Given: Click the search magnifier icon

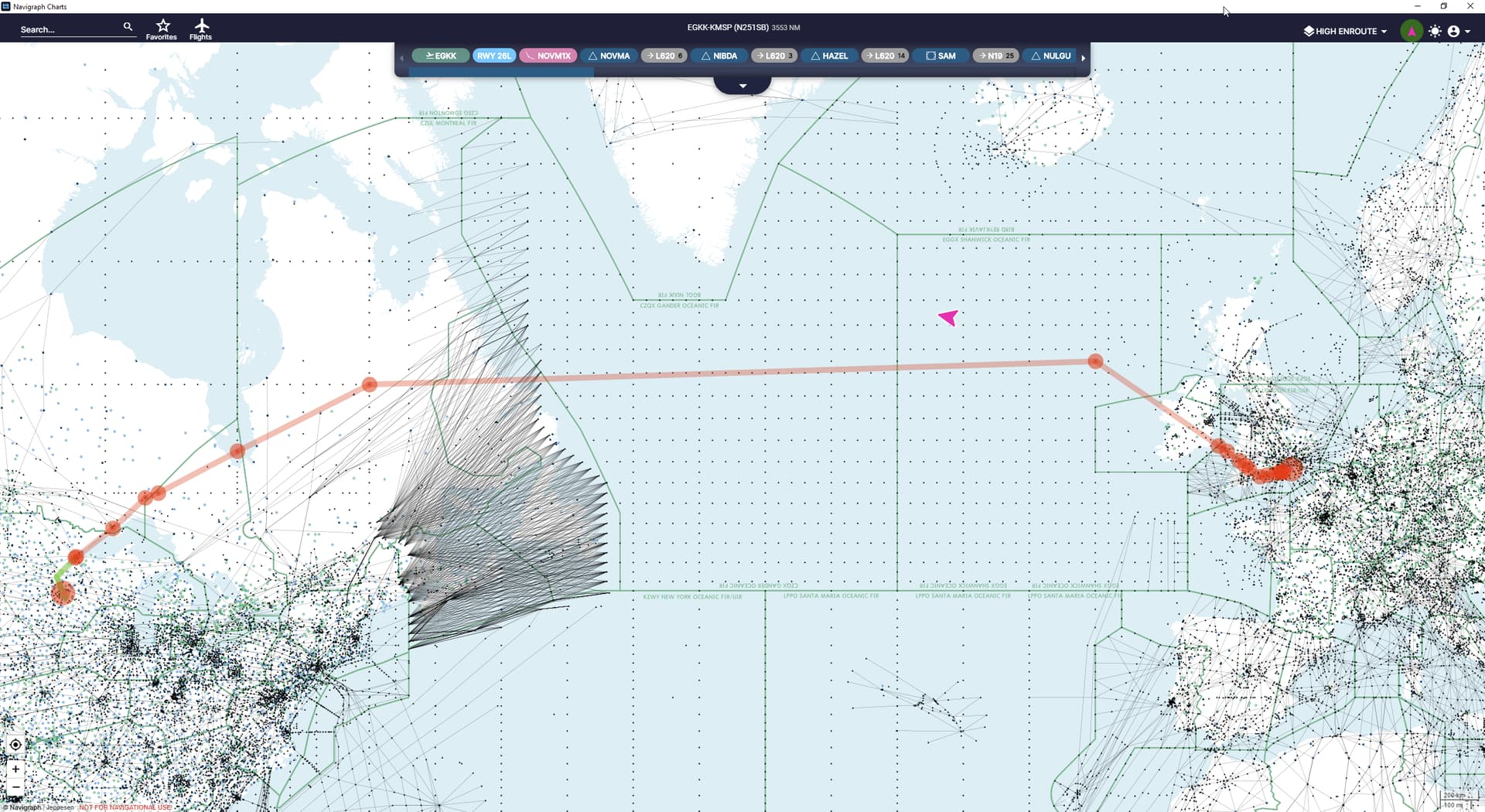Looking at the screenshot, I should pos(128,27).
